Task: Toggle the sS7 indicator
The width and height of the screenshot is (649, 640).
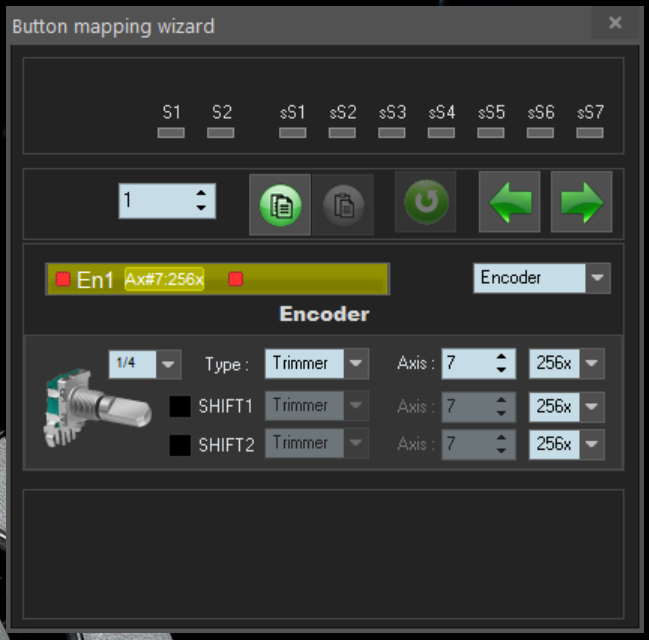Action: point(590,133)
